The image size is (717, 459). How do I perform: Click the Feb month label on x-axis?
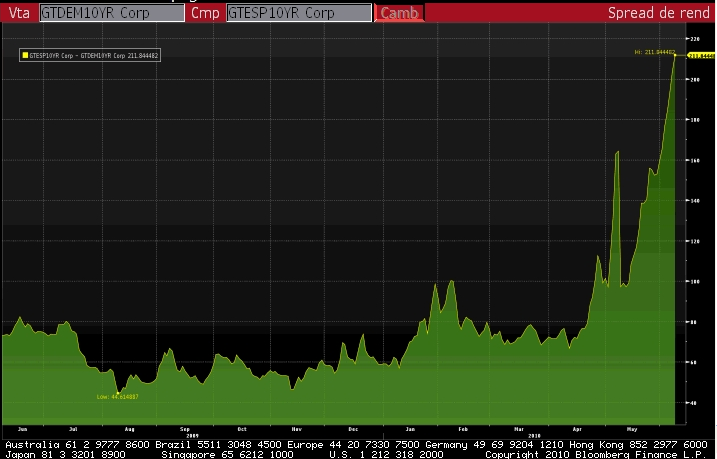pyautogui.click(x=463, y=429)
